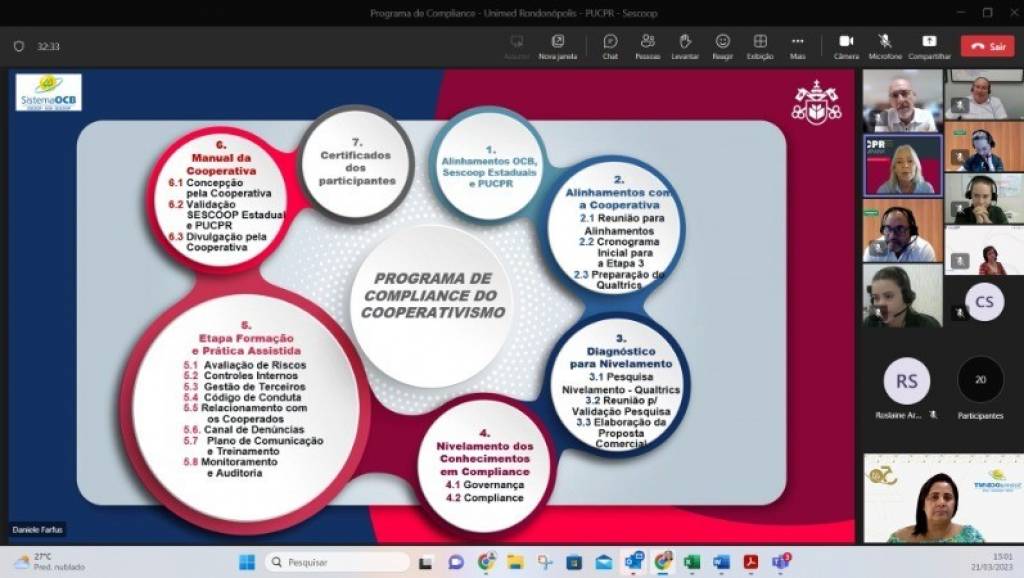Click the 32:33 meeting timer
The image size is (1024, 578).
point(48,46)
